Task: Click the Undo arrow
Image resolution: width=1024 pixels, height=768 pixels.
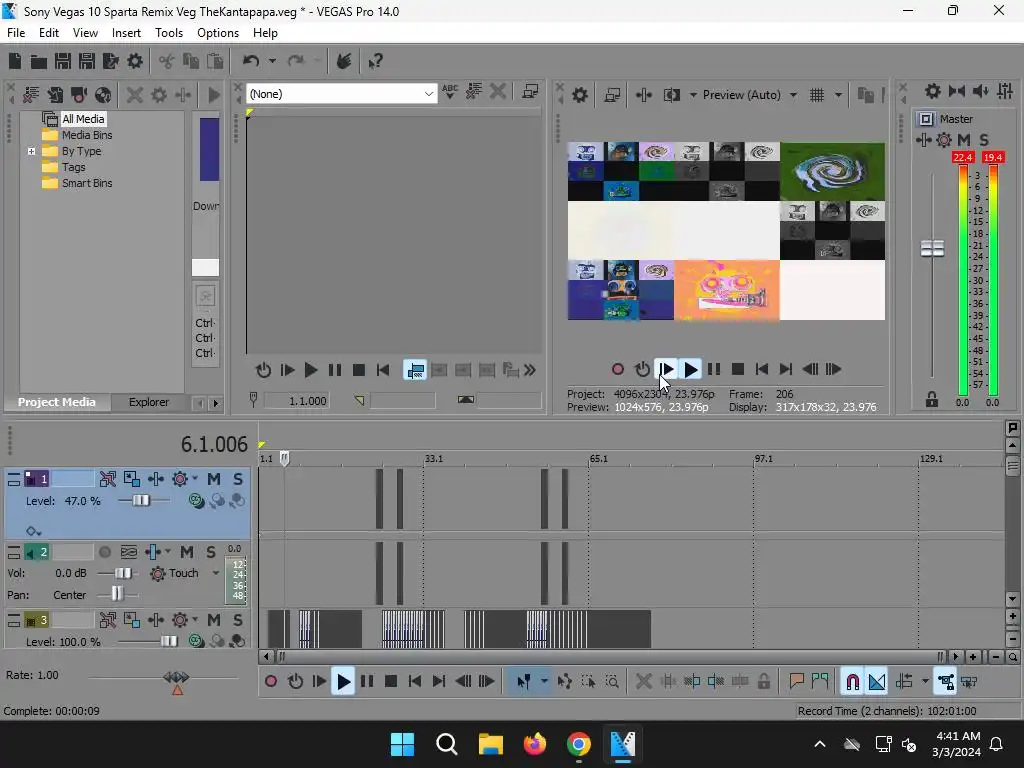Action: point(251,61)
